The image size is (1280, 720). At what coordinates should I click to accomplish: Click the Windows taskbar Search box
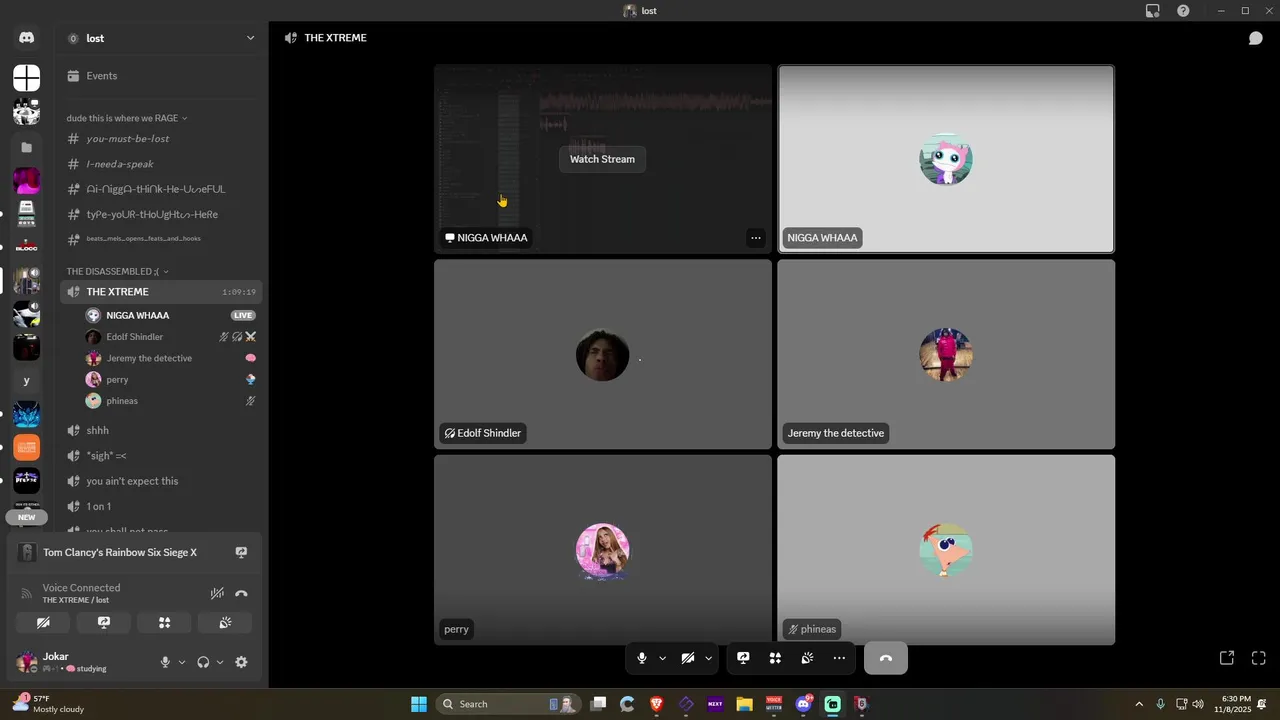point(508,704)
